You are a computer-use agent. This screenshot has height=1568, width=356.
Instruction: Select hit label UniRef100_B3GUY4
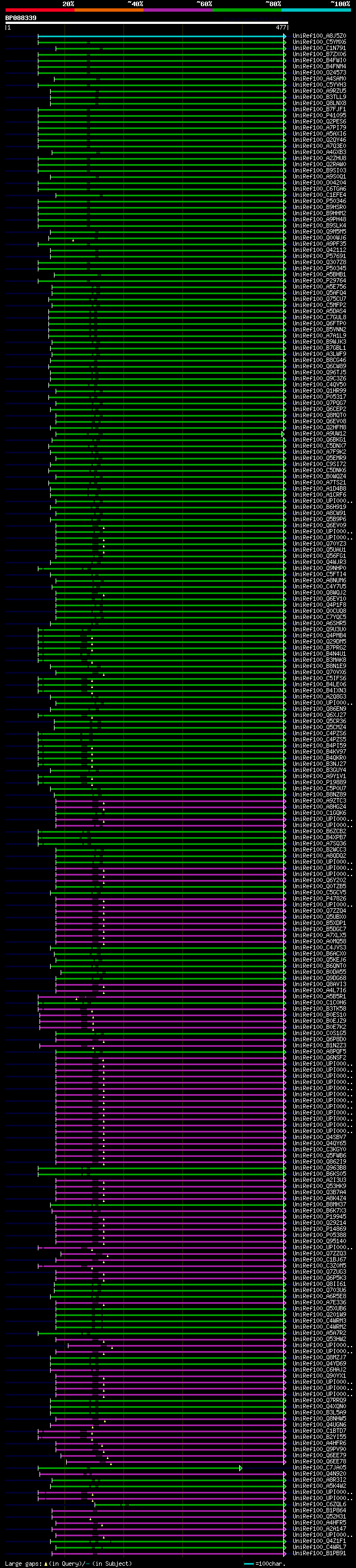click(x=319, y=769)
